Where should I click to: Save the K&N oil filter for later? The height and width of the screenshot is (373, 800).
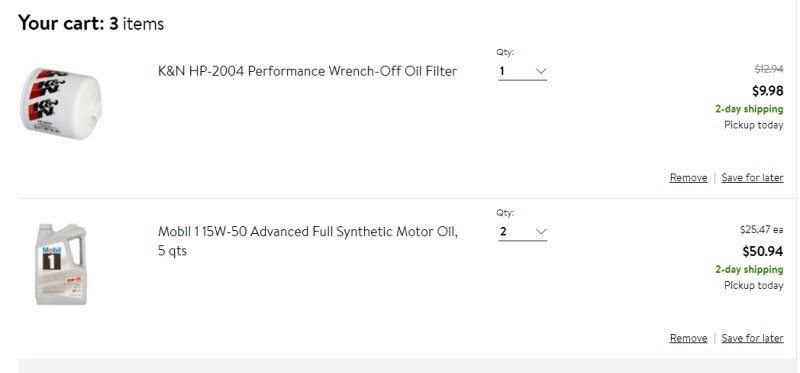click(752, 178)
